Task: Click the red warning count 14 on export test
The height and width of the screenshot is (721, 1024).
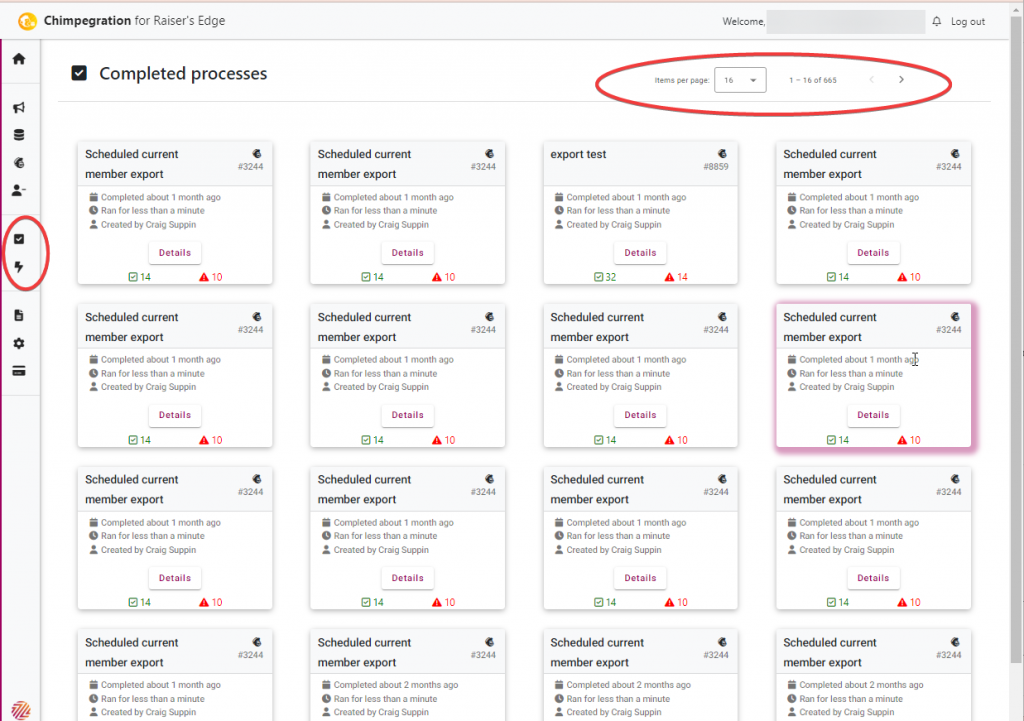Action: pos(676,277)
